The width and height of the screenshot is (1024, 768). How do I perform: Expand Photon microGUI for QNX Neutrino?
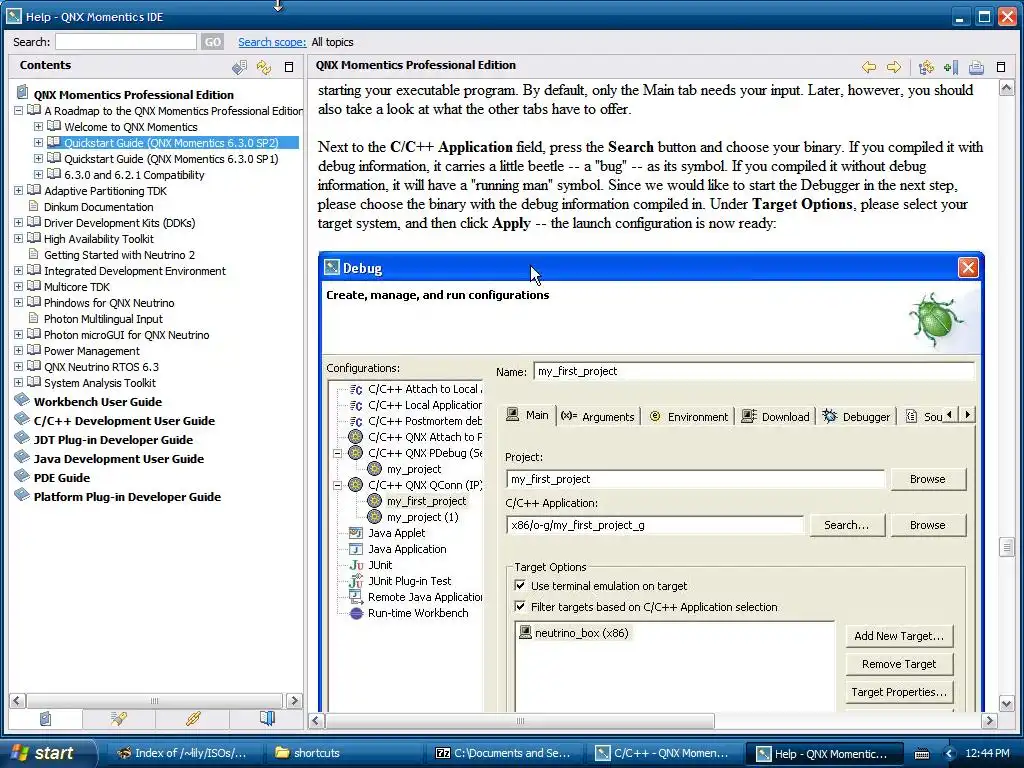click(18, 334)
